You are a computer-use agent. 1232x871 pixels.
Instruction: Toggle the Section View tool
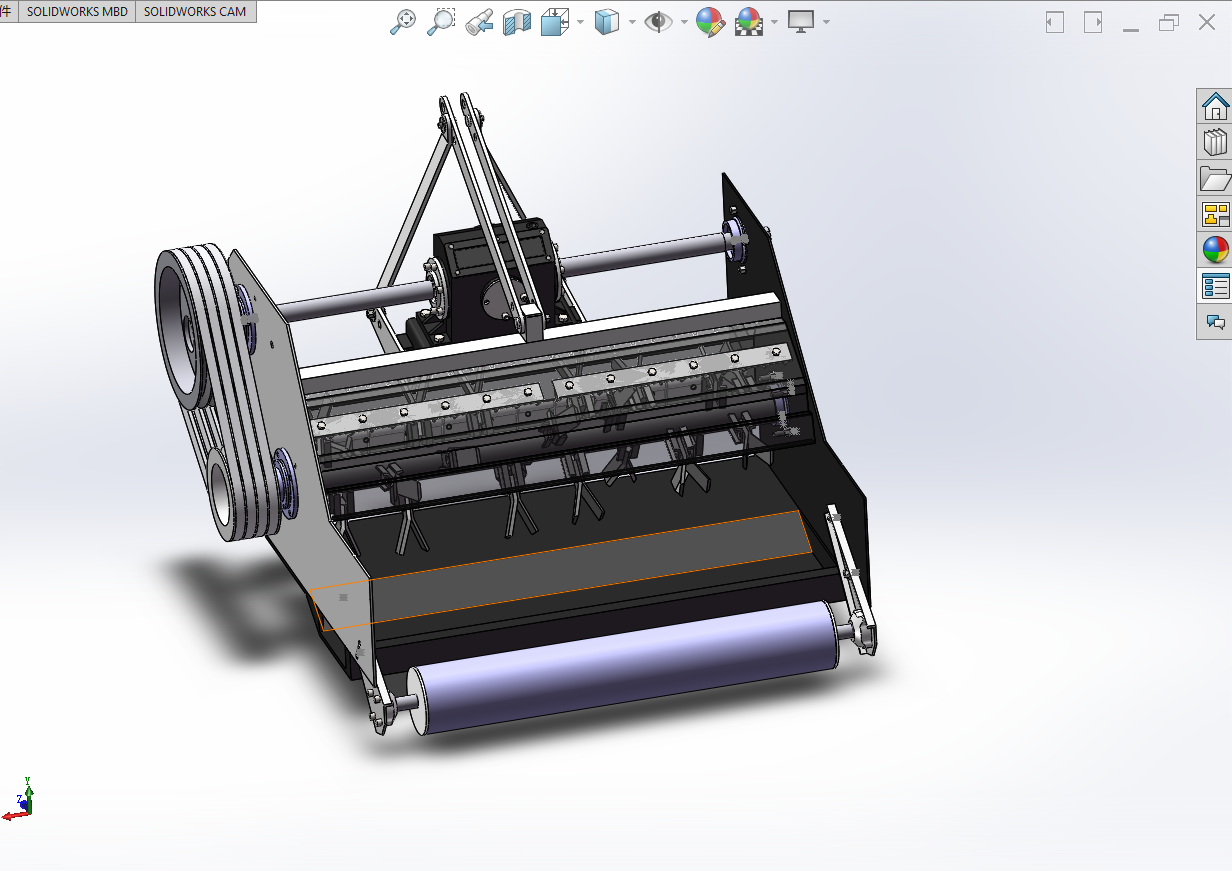pos(517,22)
